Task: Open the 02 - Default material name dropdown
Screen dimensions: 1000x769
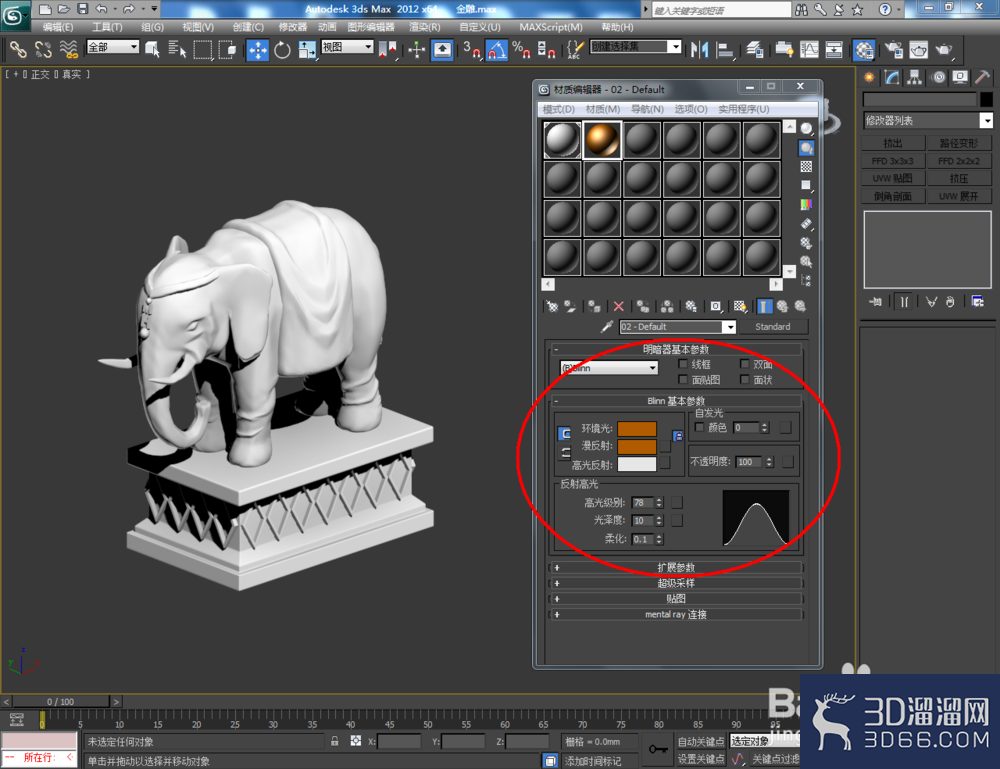Action: click(x=677, y=326)
